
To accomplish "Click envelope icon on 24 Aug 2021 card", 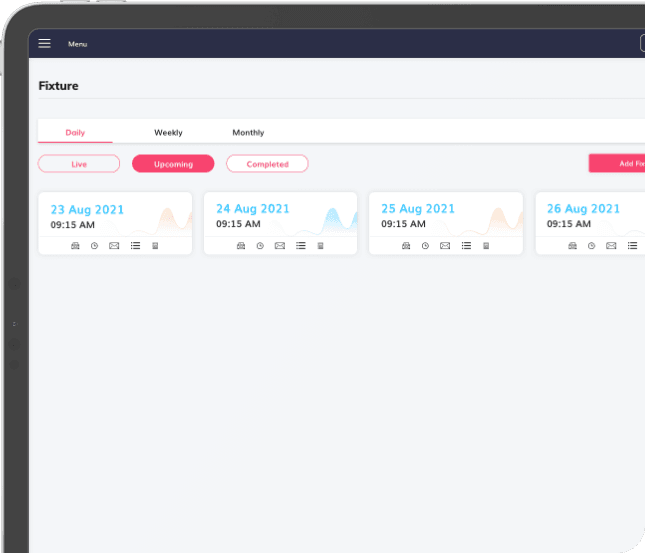I will 279,245.
